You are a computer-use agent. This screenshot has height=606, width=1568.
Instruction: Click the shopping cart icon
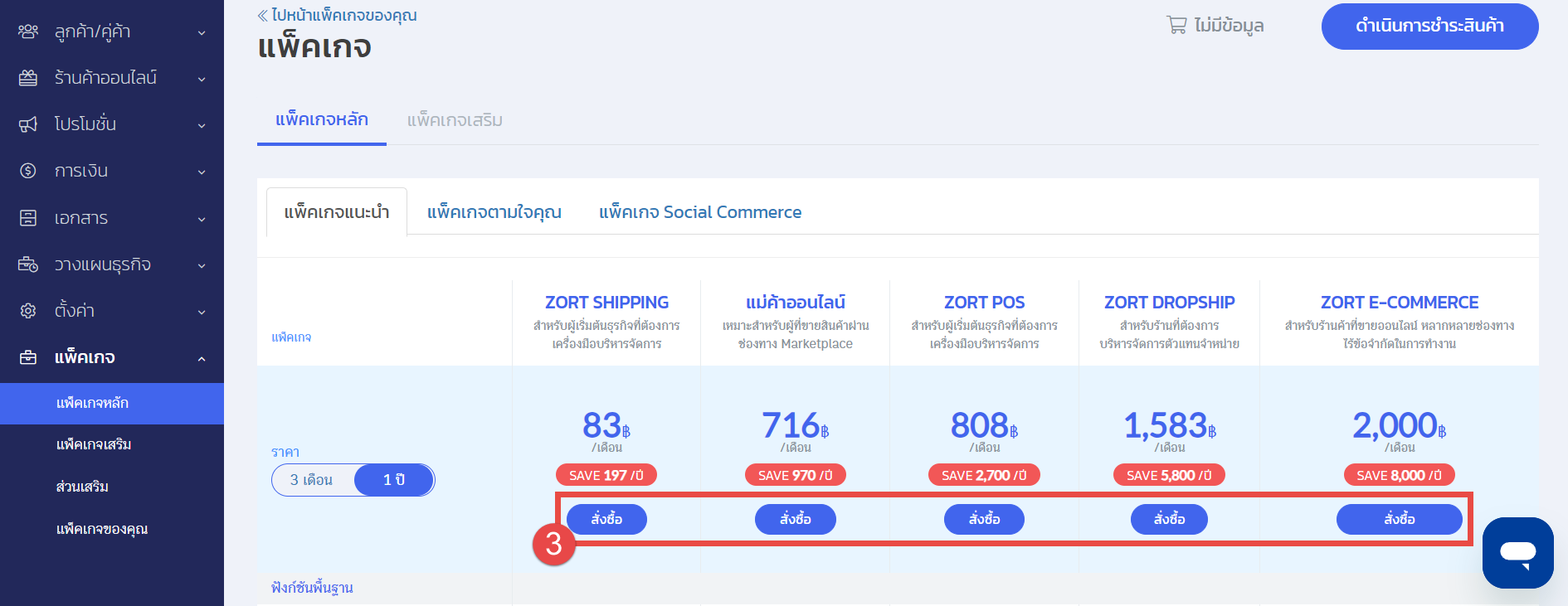click(x=1176, y=25)
